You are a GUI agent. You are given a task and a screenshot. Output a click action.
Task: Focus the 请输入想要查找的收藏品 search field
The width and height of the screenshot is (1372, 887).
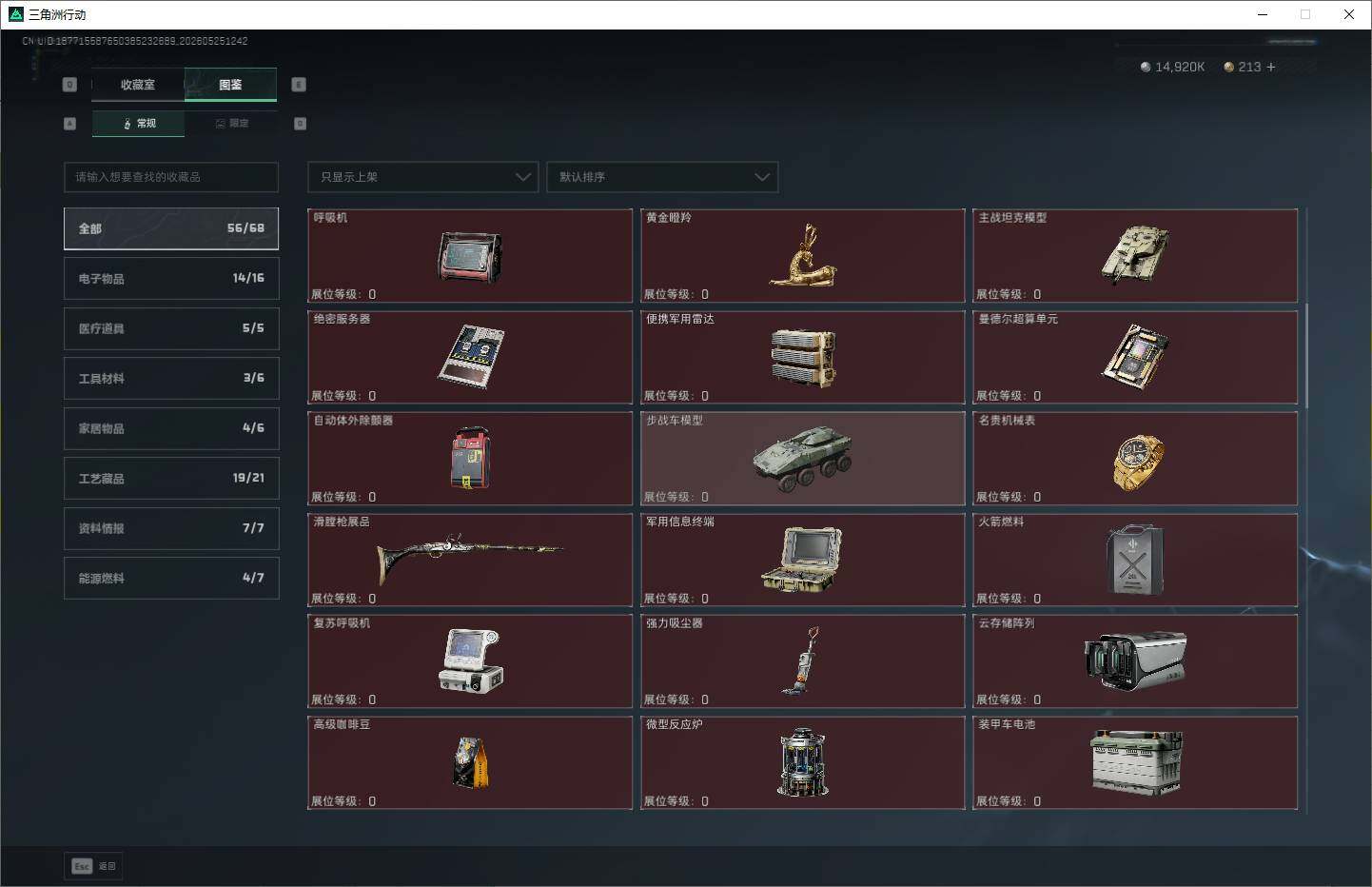(171, 177)
